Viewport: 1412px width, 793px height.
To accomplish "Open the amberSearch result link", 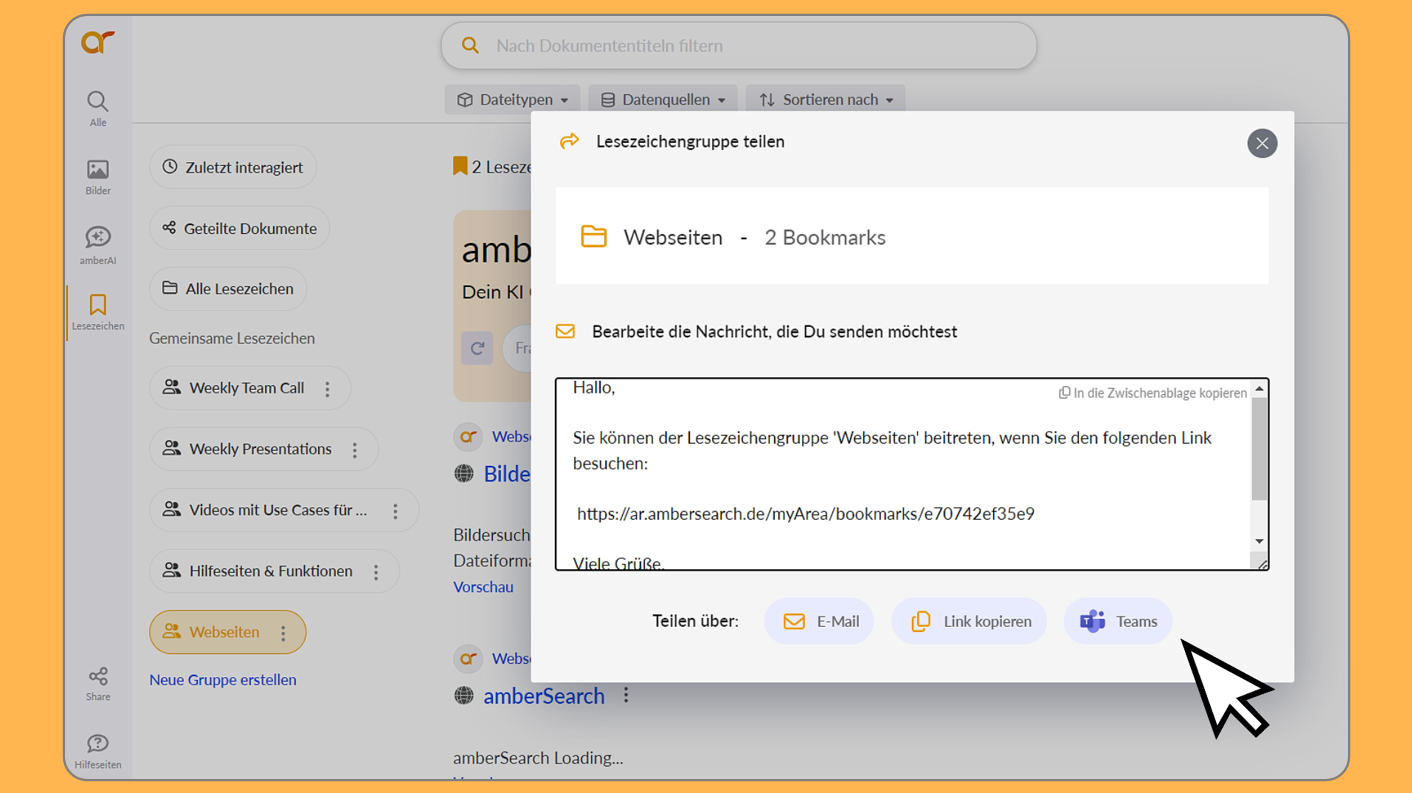I will [x=544, y=696].
